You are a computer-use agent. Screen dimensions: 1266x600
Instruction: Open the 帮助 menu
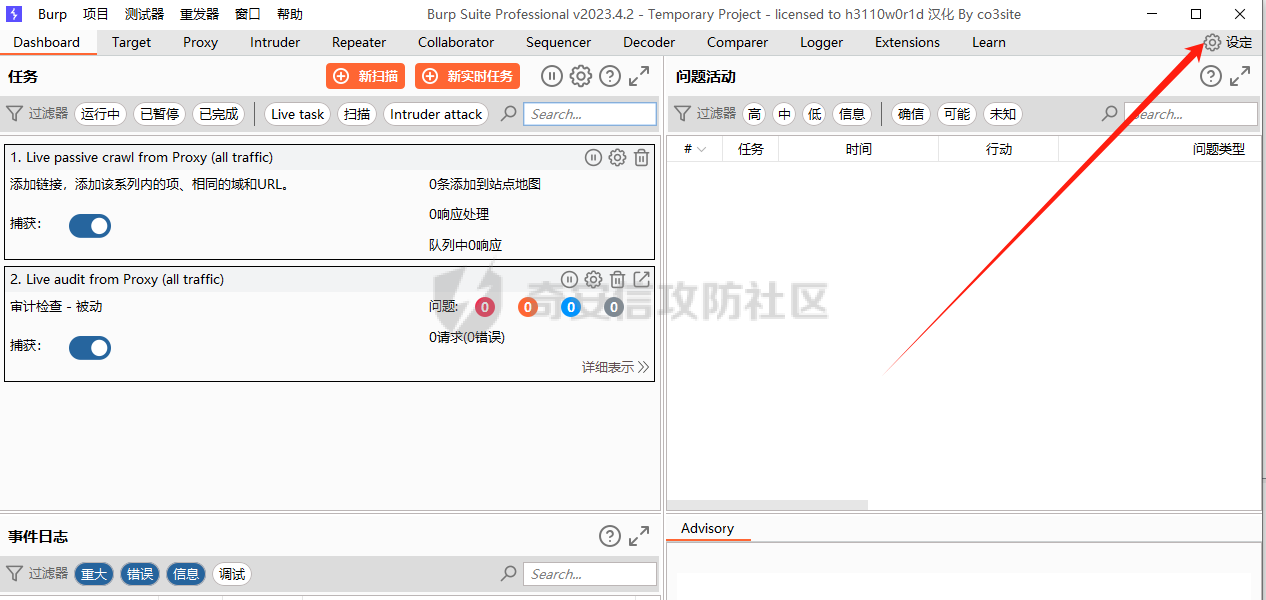[x=290, y=14]
